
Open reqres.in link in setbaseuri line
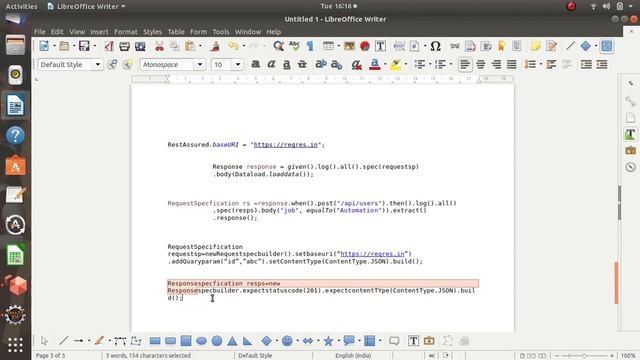coord(372,254)
